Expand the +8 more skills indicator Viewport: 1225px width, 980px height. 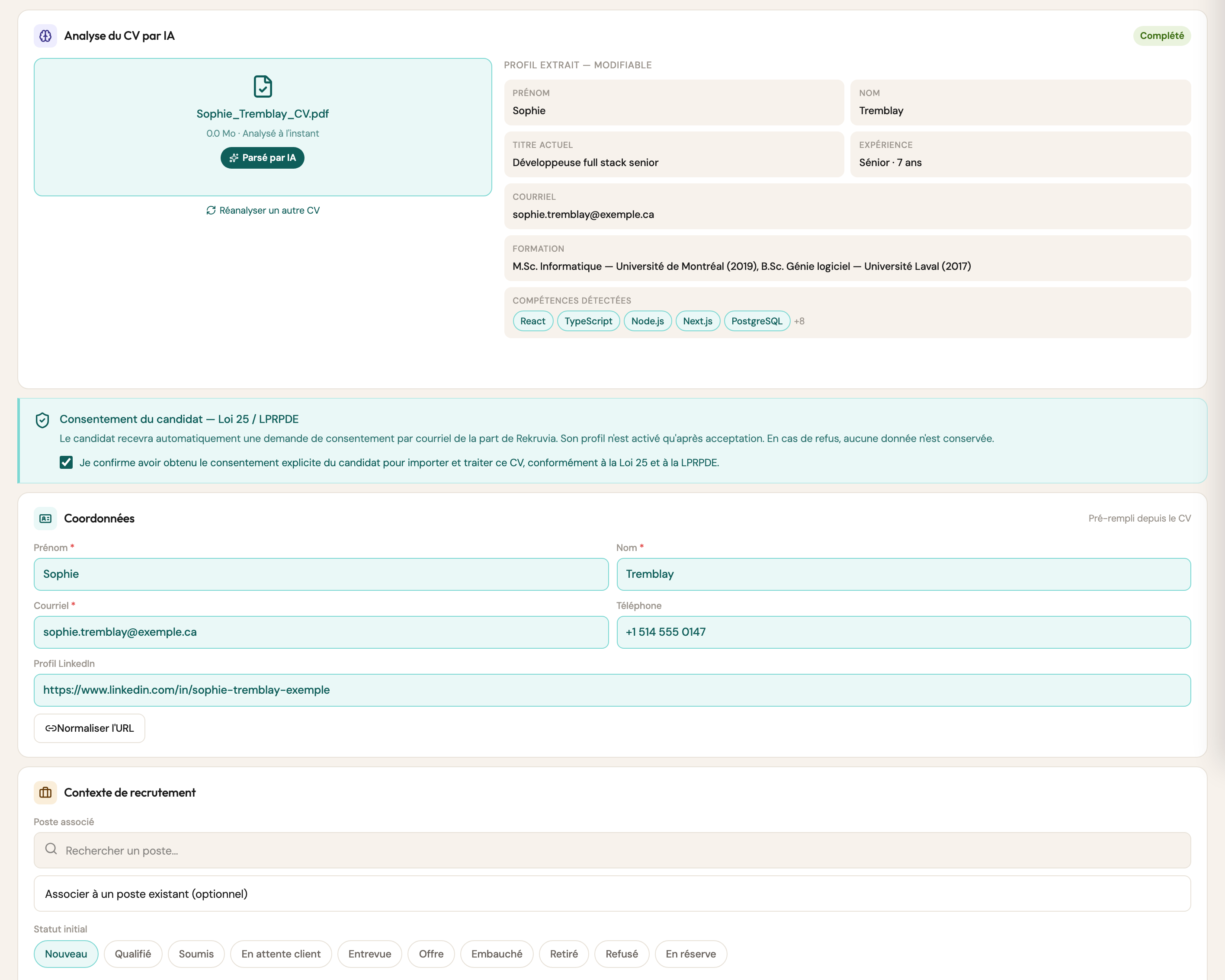click(x=799, y=321)
